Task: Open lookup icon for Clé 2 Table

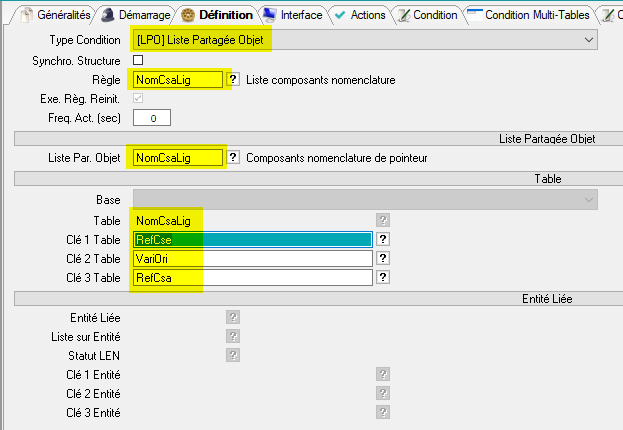Action: (x=383, y=258)
